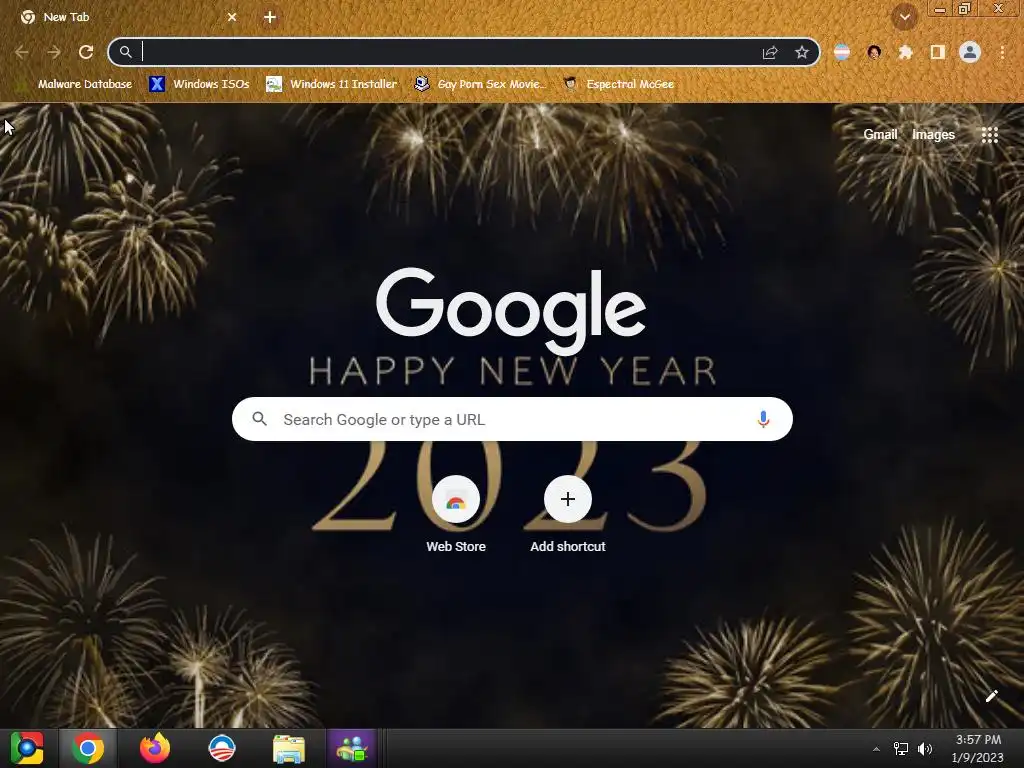The height and width of the screenshot is (768, 1024).
Task: Open the Start menu button on taskbar
Action: (27, 748)
